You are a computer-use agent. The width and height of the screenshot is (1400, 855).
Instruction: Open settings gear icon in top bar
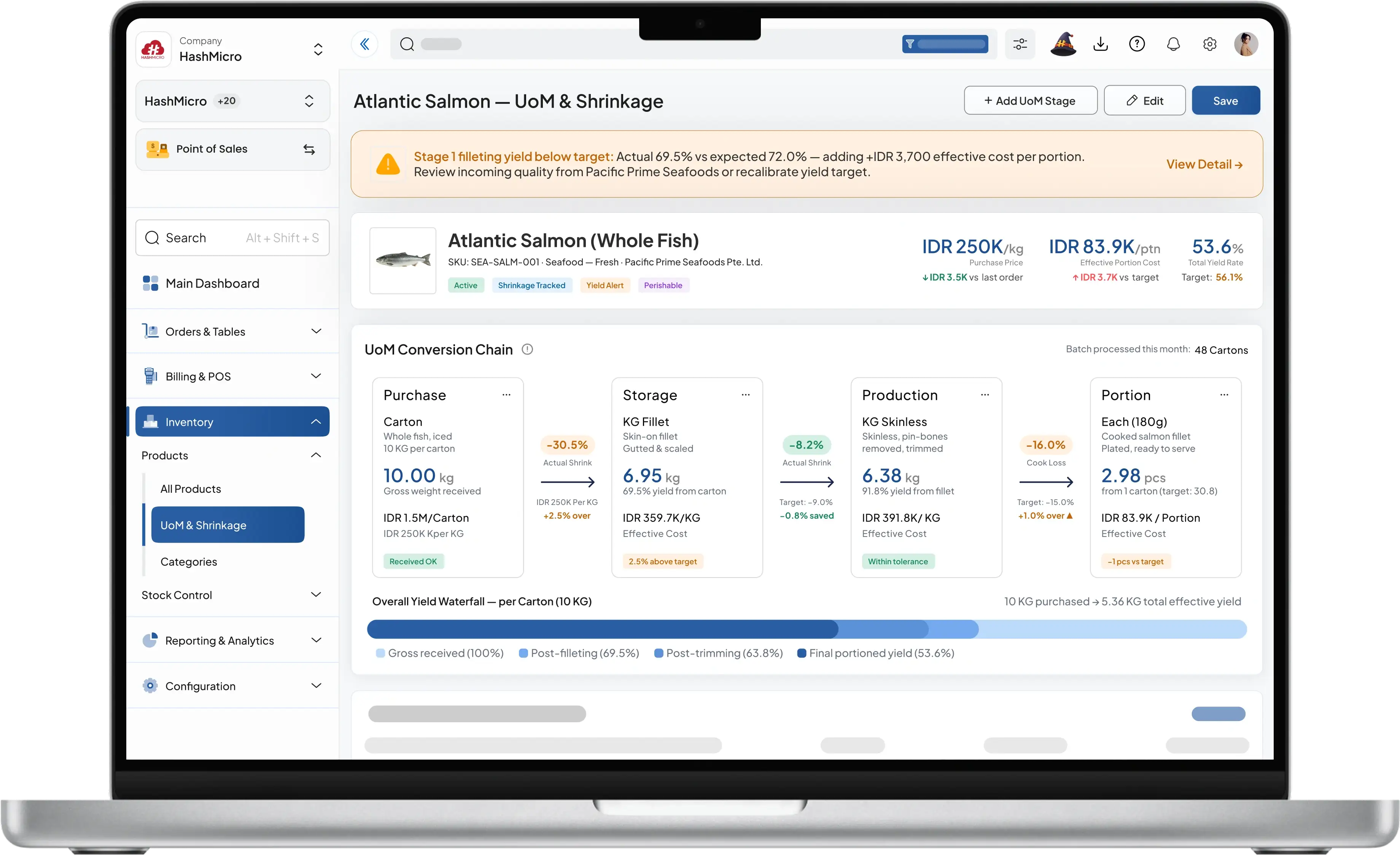(1210, 44)
